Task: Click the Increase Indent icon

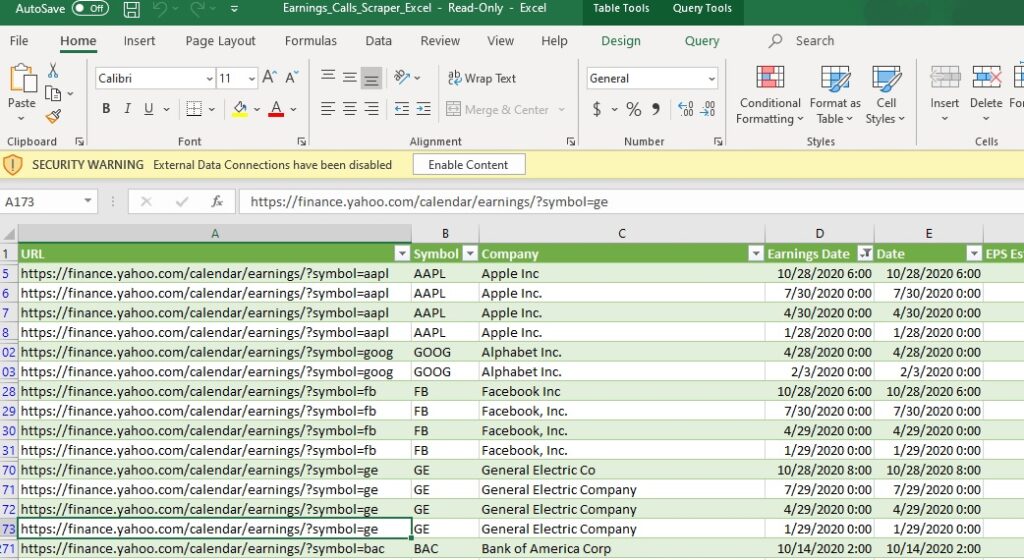Action: pyautogui.click(x=423, y=108)
